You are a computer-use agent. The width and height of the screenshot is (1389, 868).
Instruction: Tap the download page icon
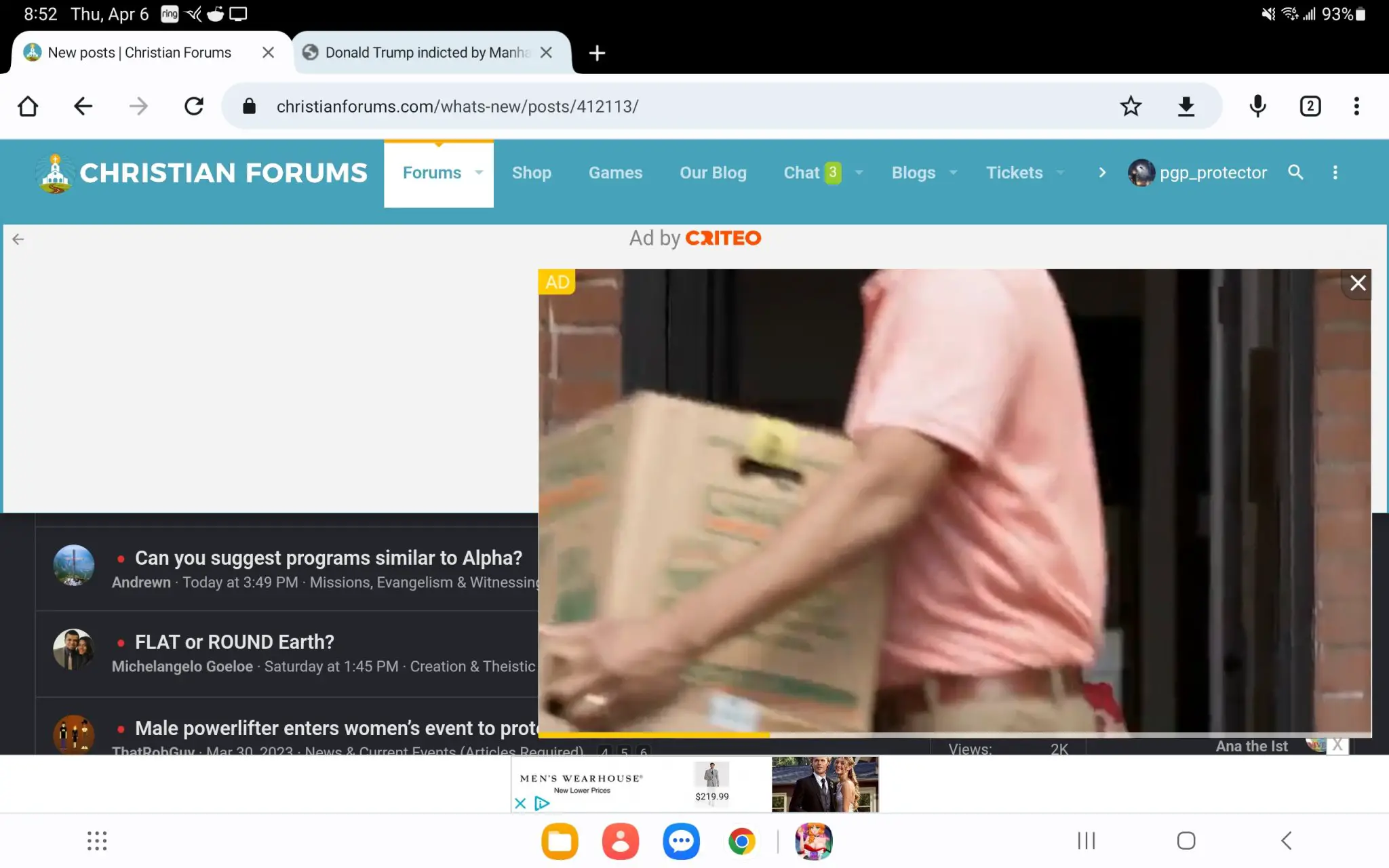coord(1186,106)
